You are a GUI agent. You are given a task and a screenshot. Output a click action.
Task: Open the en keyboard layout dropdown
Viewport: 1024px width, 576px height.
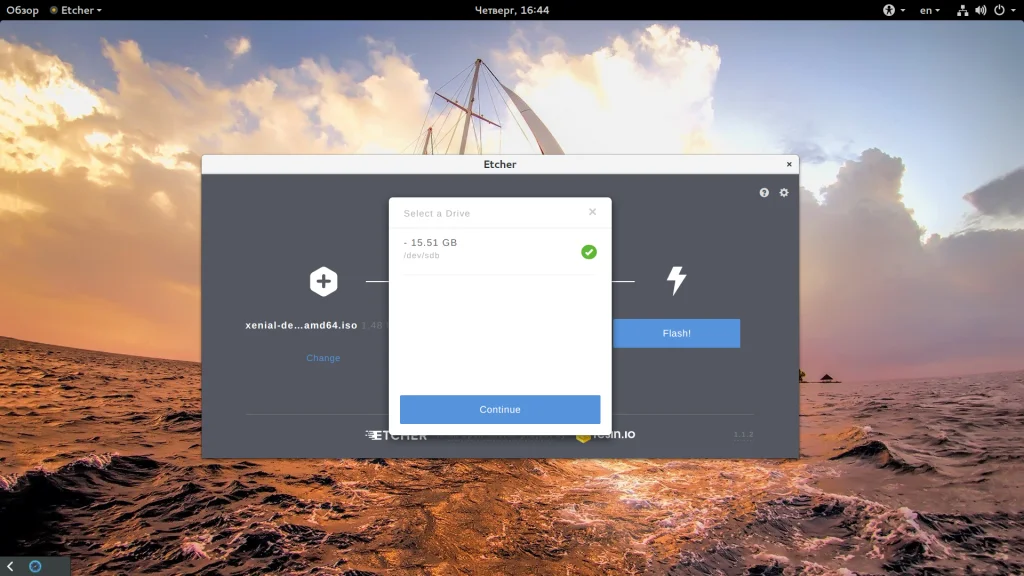pos(929,10)
